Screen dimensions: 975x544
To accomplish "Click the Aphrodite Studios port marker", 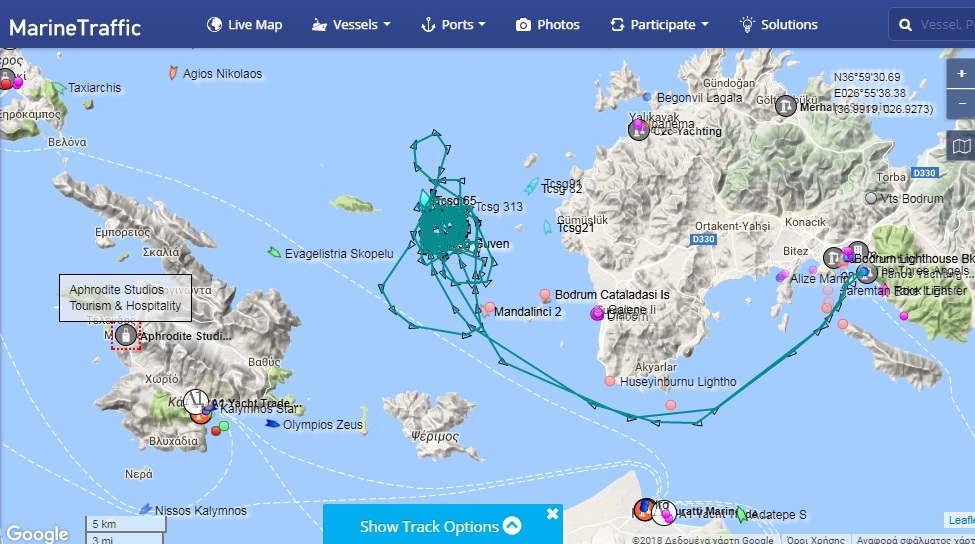I will pyautogui.click(x=126, y=336).
